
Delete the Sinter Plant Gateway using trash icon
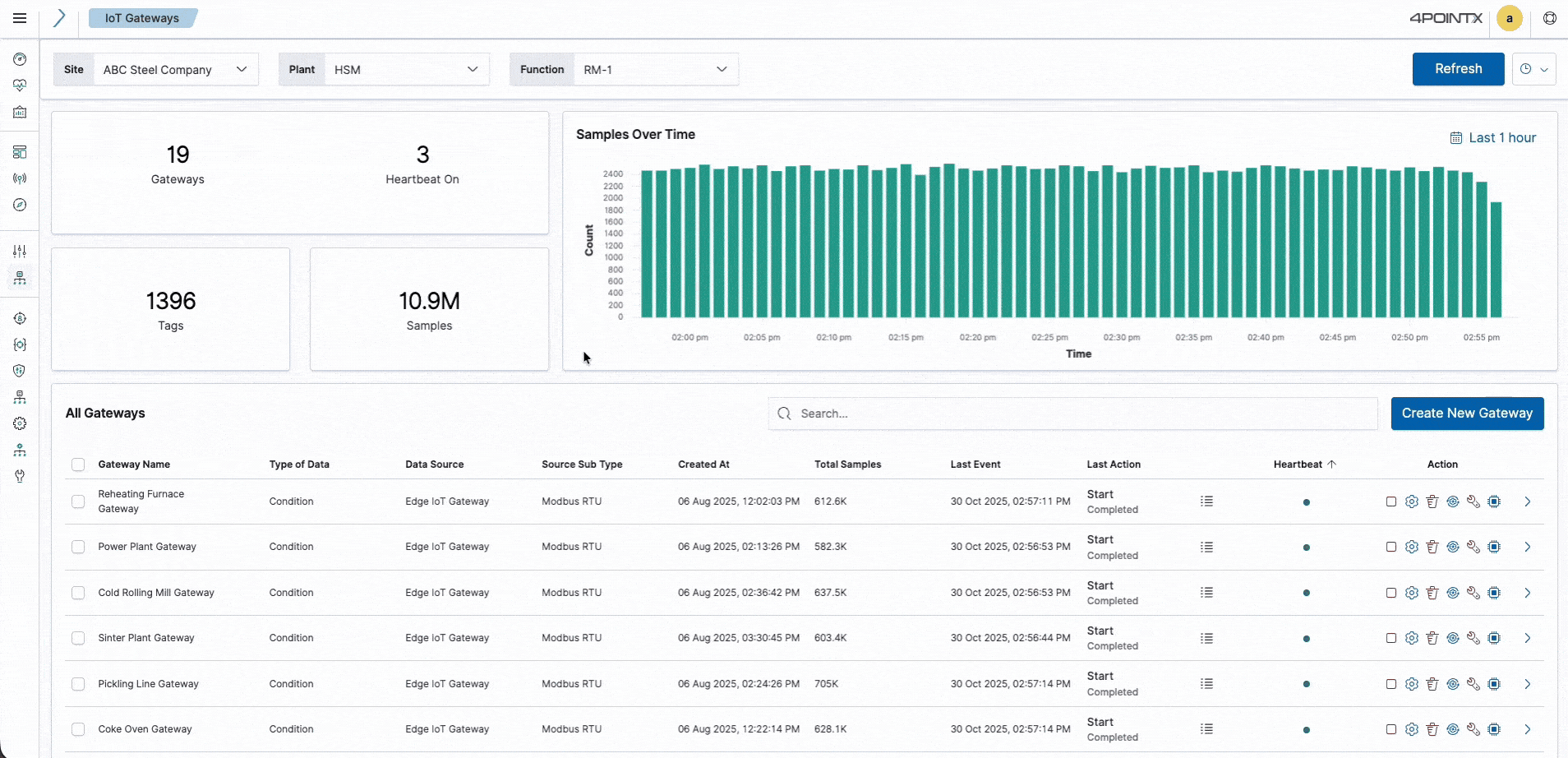click(1432, 637)
